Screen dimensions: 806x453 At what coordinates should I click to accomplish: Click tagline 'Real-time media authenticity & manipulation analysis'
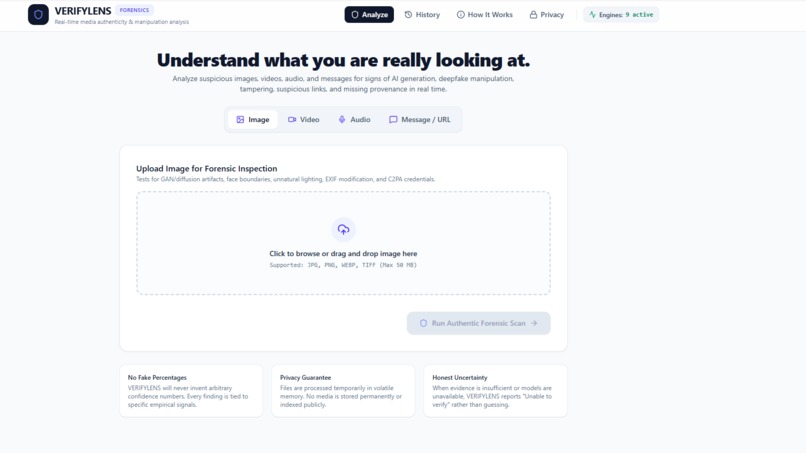pyautogui.click(x=122, y=22)
